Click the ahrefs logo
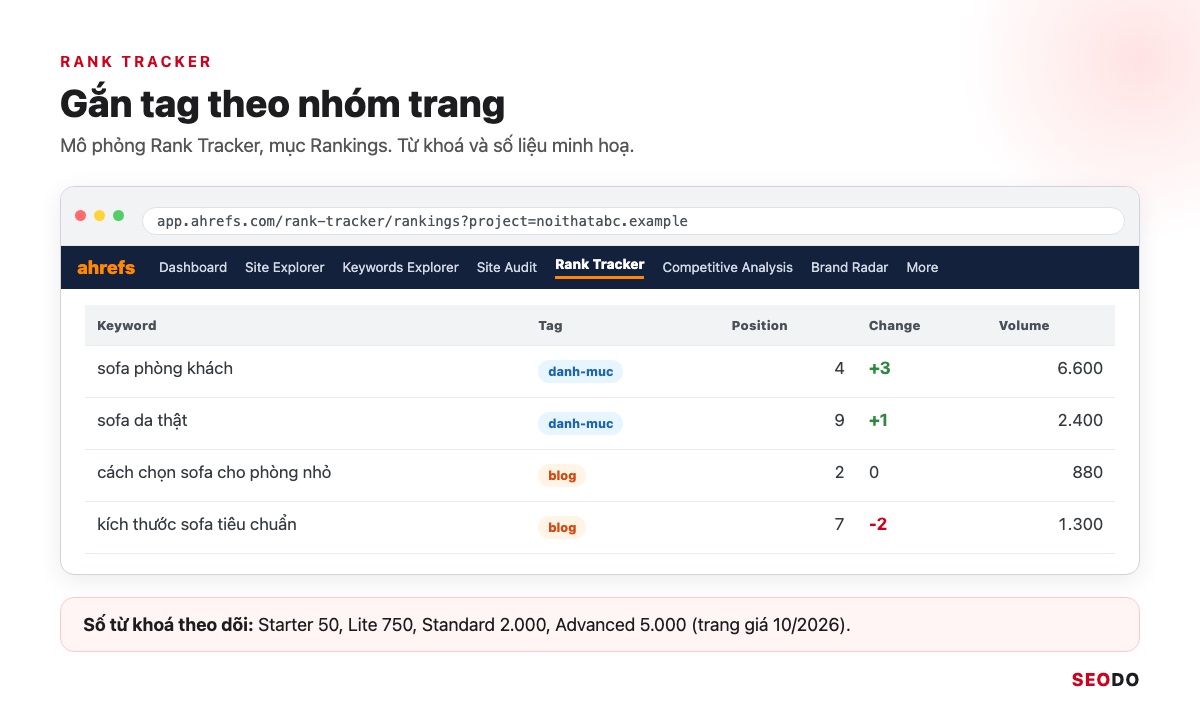The width and height of the screenshot is (1200, 712). (x=106, y=267)
